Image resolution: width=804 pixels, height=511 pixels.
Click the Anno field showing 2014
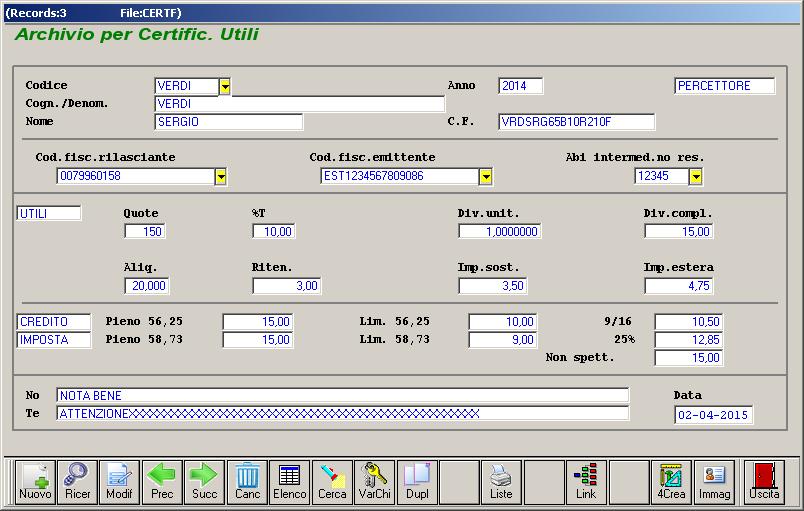coord(520,86)
